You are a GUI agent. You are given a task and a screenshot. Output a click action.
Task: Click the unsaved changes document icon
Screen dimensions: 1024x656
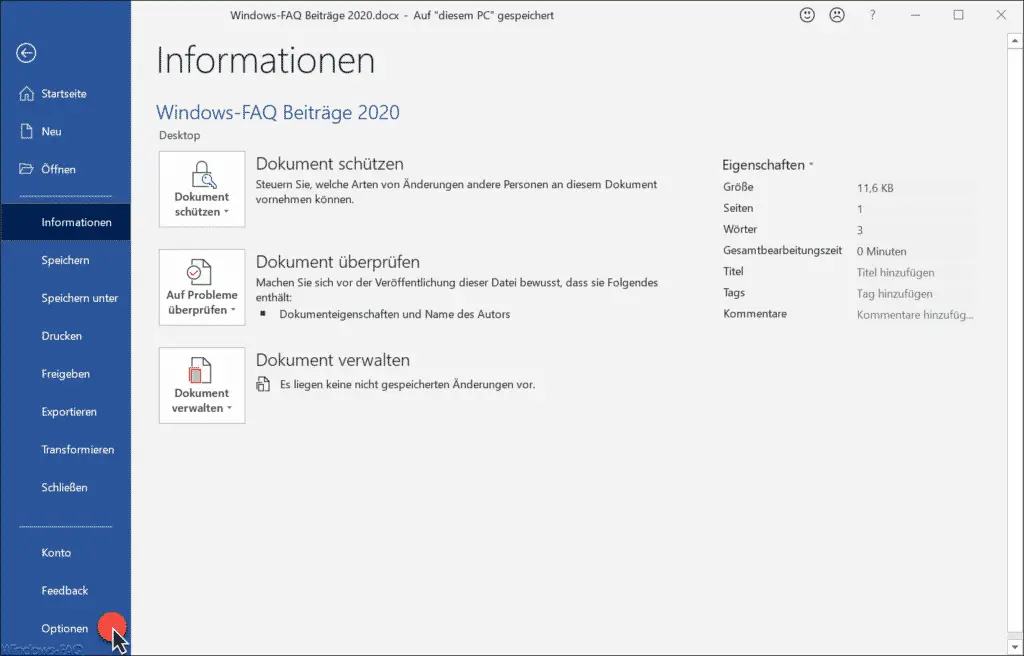(263, 384)
